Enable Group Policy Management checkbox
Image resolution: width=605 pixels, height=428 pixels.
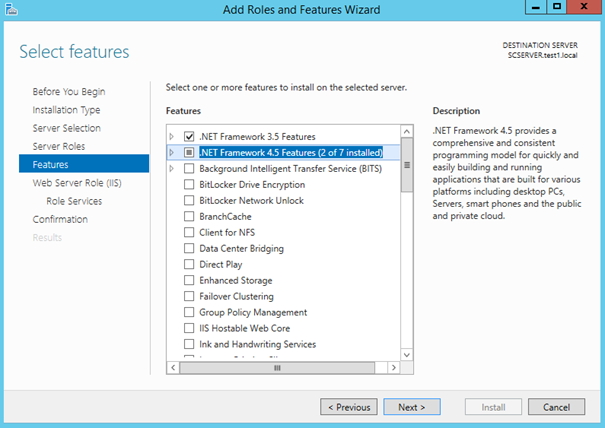pyautogui.click(x=189, y=312)
